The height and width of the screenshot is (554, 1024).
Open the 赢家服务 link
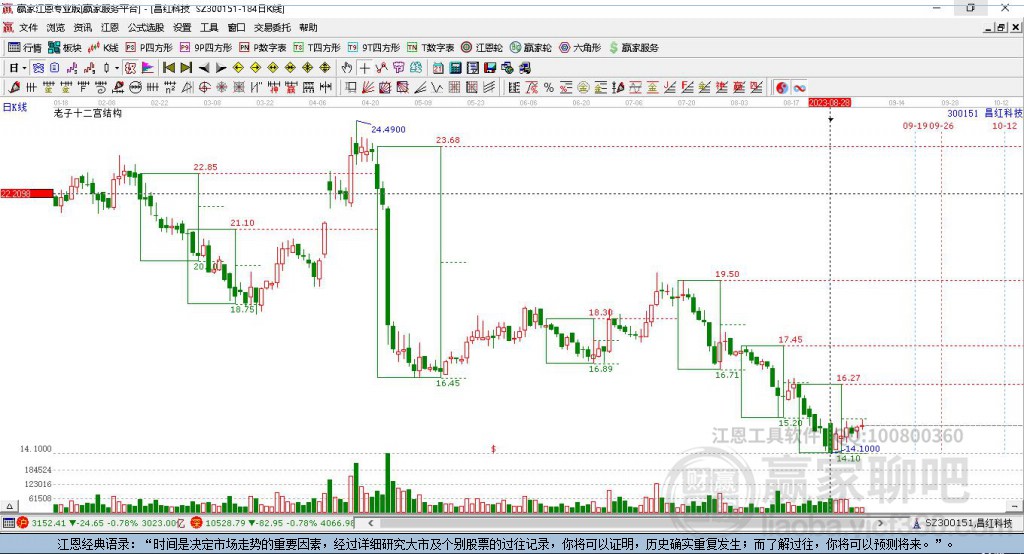[x=633, y=48]
